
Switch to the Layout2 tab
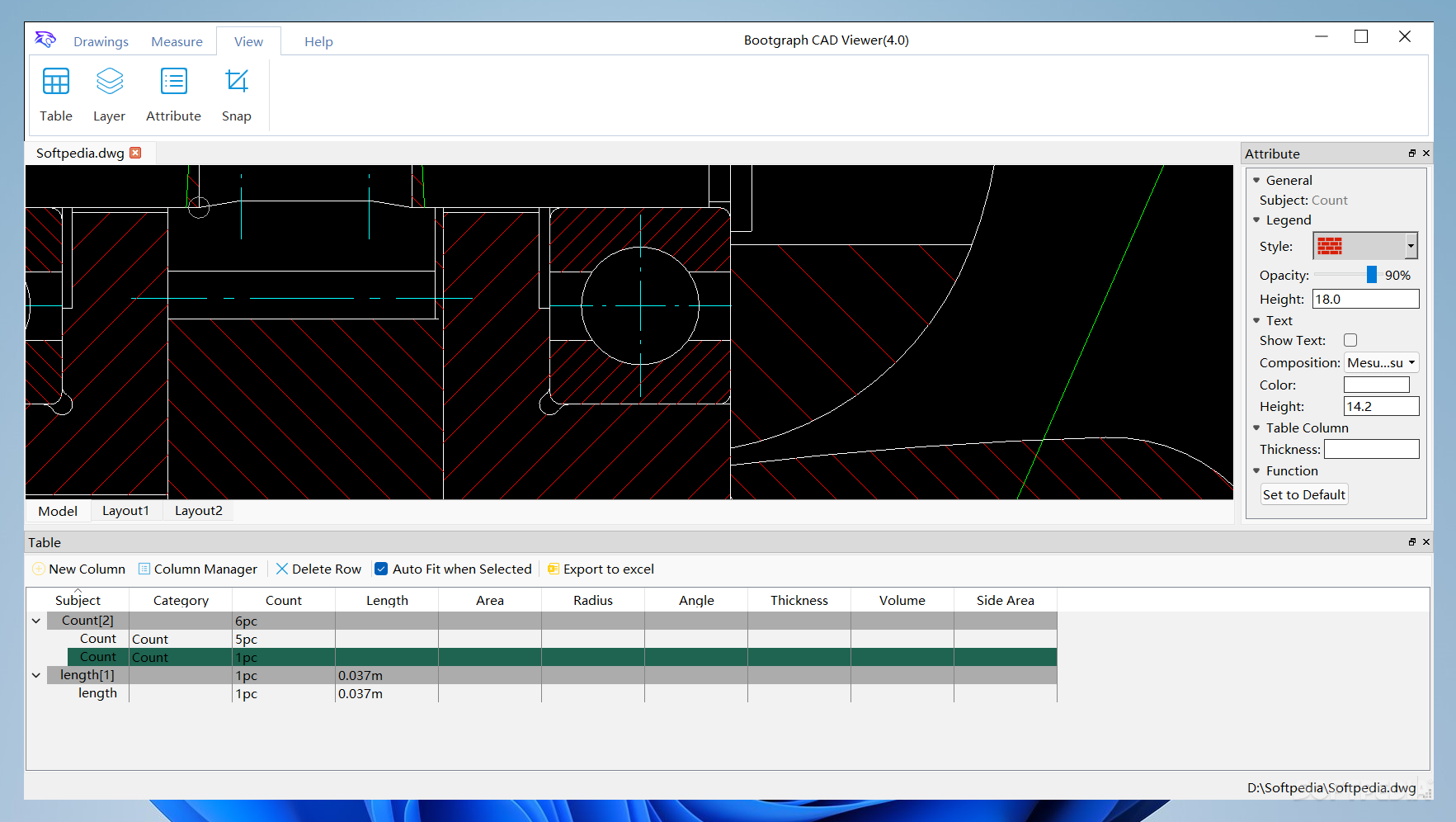click(x=199, y=511)
